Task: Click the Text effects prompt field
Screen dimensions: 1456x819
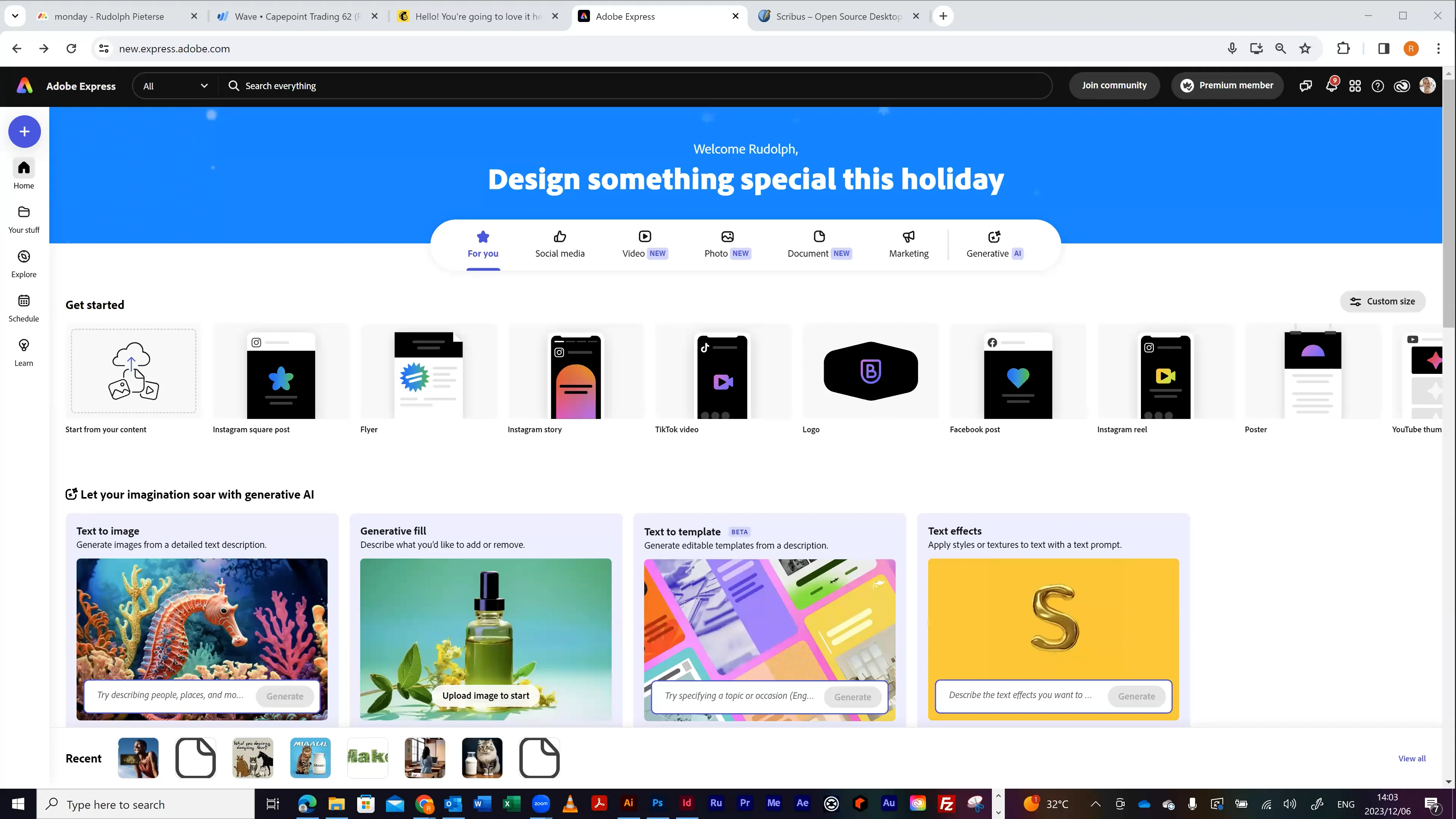Action: tap(1021, 696)
